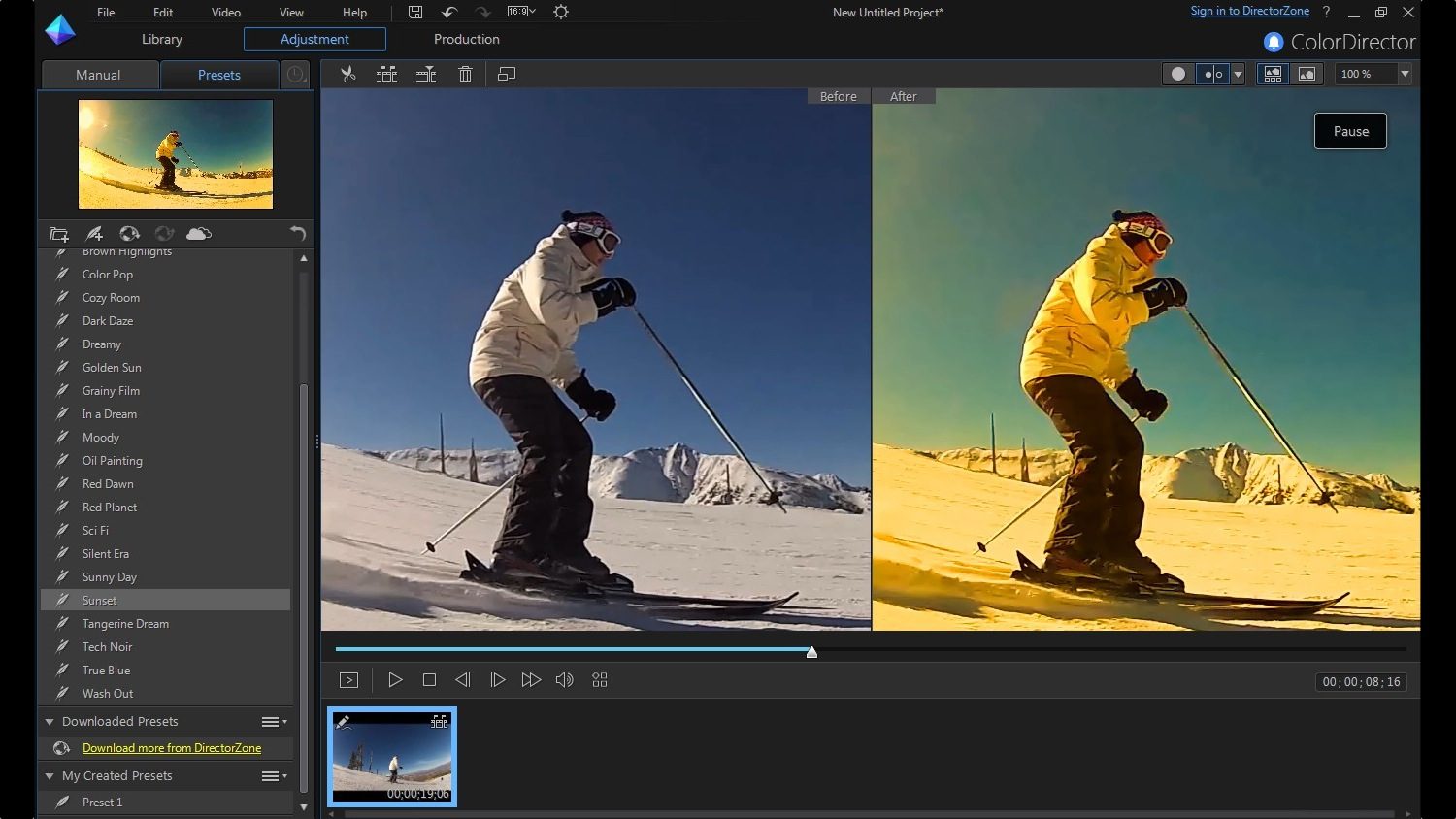Screen dimensions: 1456x819
Task: Undo with the top bar arrow
Action: pos(448,13)
